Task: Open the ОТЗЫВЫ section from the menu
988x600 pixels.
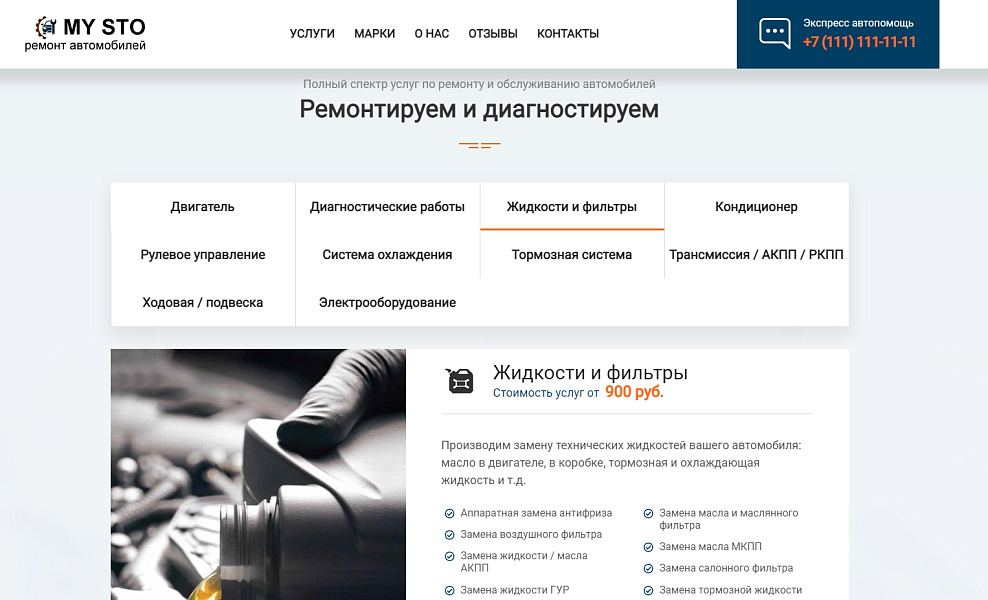Action: [x=491, y=33]
